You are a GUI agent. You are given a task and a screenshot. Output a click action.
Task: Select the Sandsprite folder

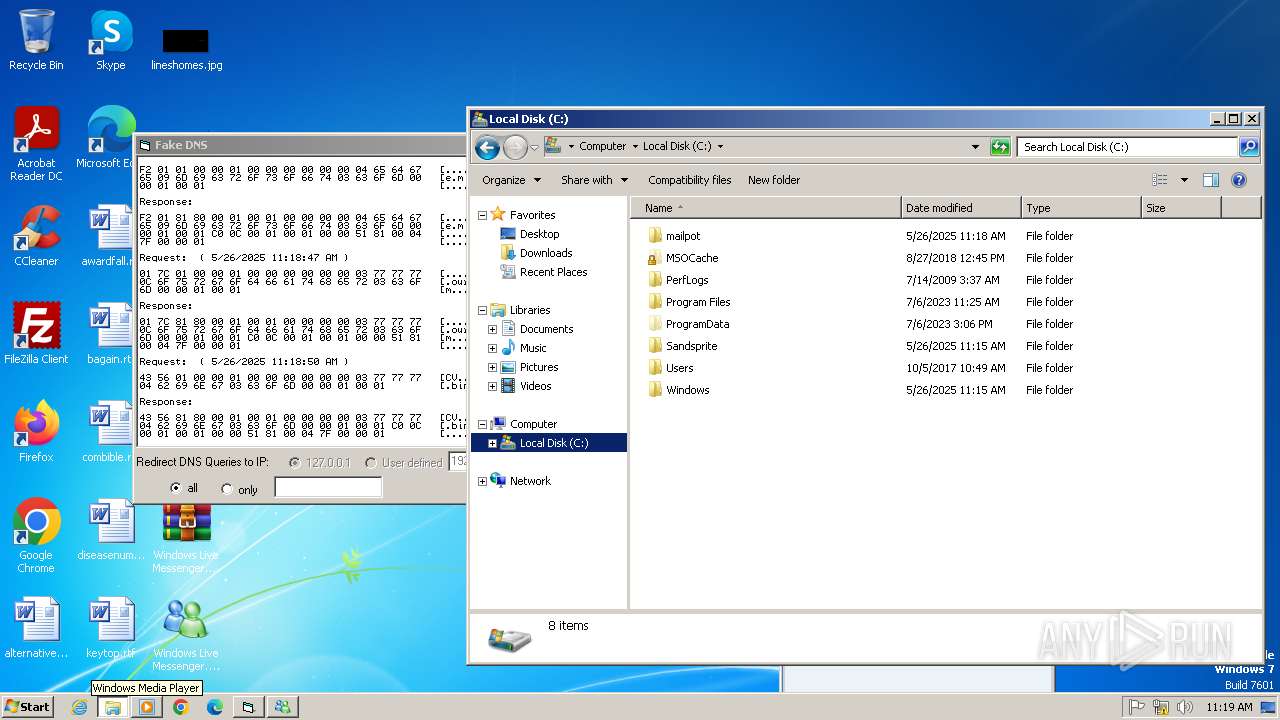(x=691, y=346)
